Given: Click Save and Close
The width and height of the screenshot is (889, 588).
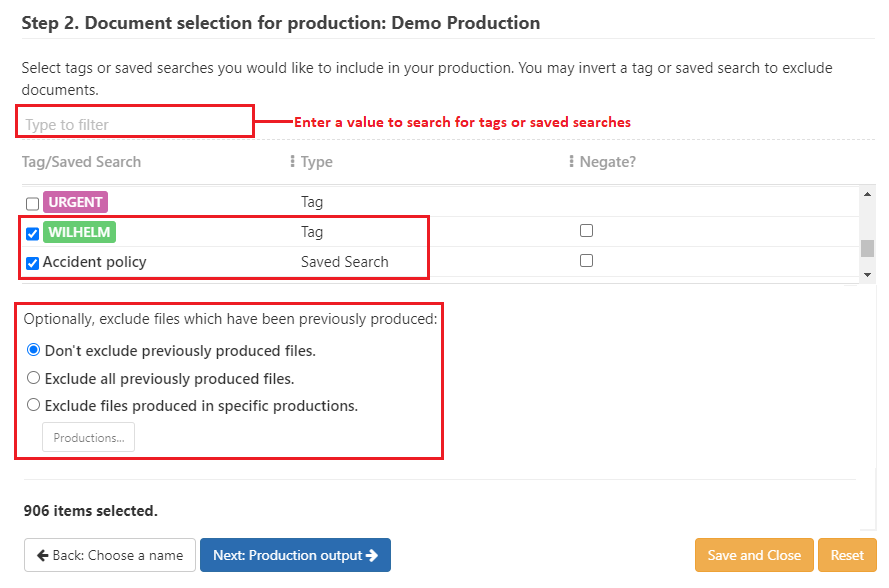Looking at the screenshot, I should [754, 555].
